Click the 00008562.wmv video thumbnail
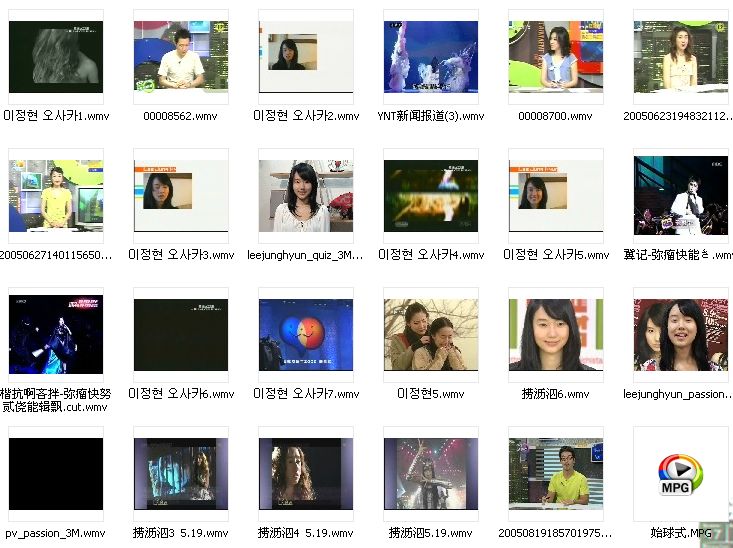 click(x=181, y=57)
